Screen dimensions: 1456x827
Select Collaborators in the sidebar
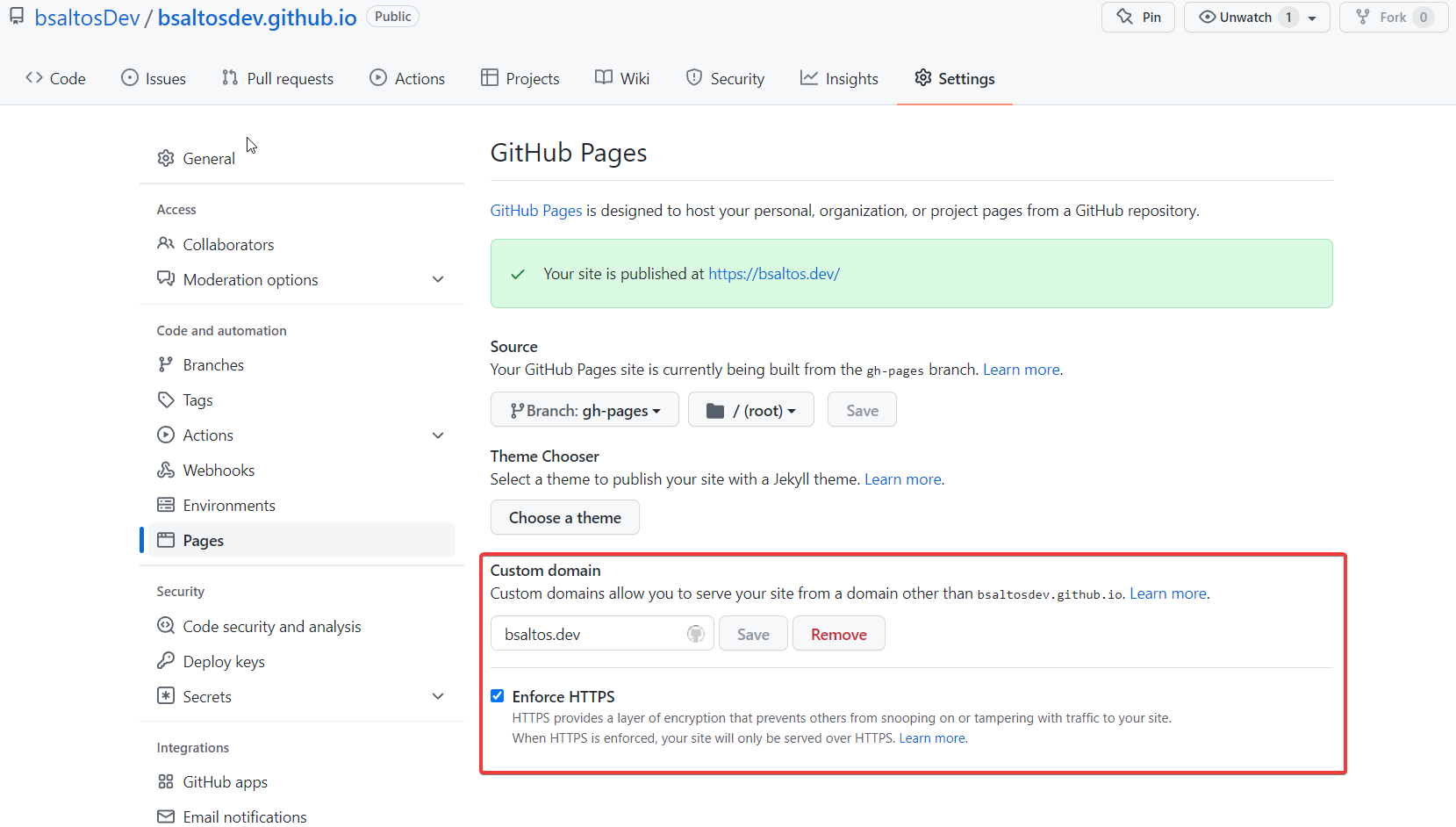pyautogui.click(x=302, y=244)
